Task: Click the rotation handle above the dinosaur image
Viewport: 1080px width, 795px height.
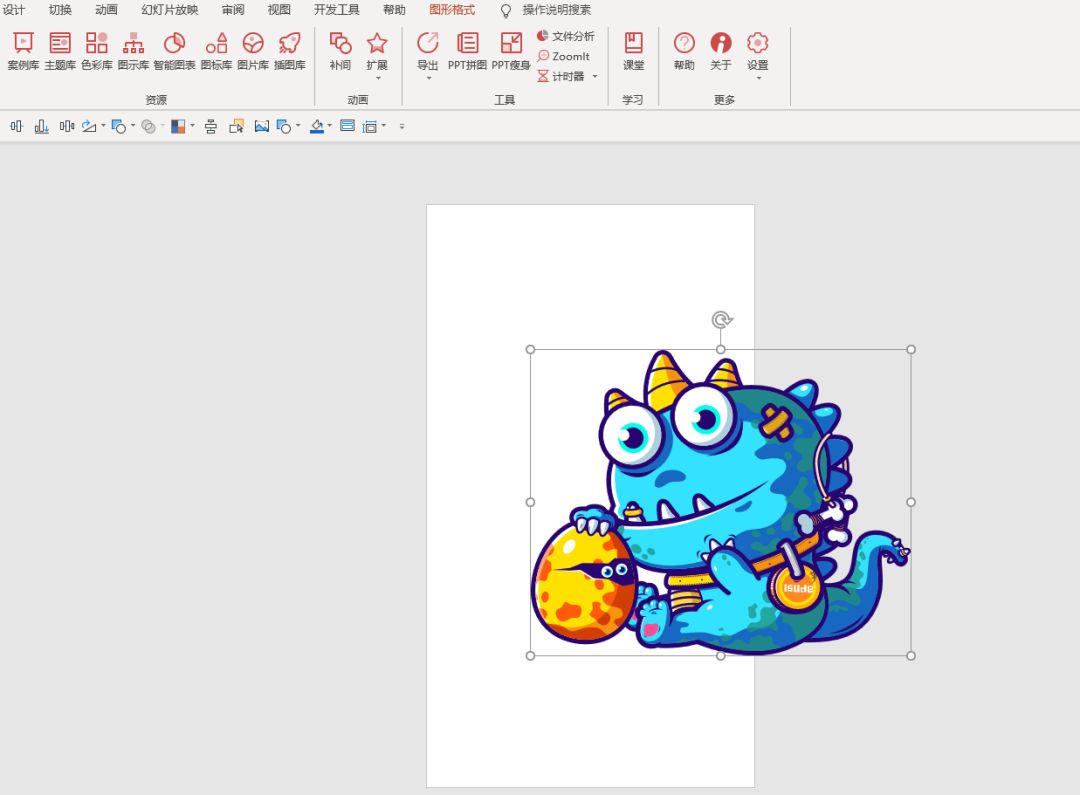Action: [x=722, y=320]
